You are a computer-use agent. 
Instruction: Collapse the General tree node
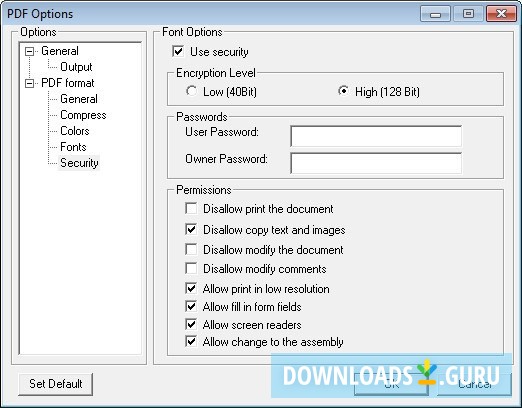30,51
